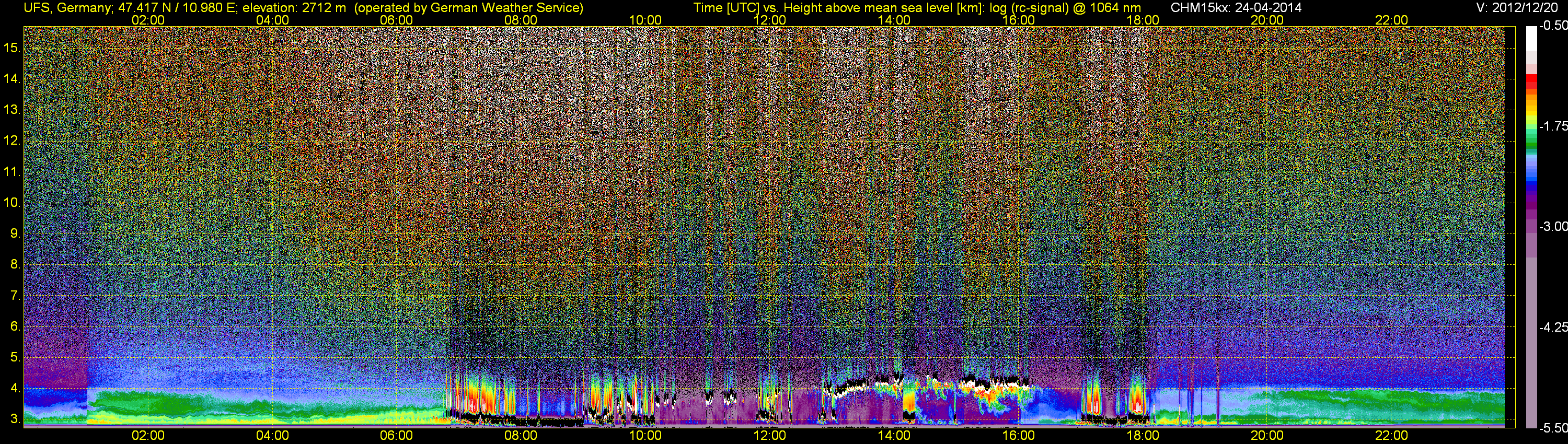Click the 11 km height axis label
Screen dimensions: 1568x444
12,171
